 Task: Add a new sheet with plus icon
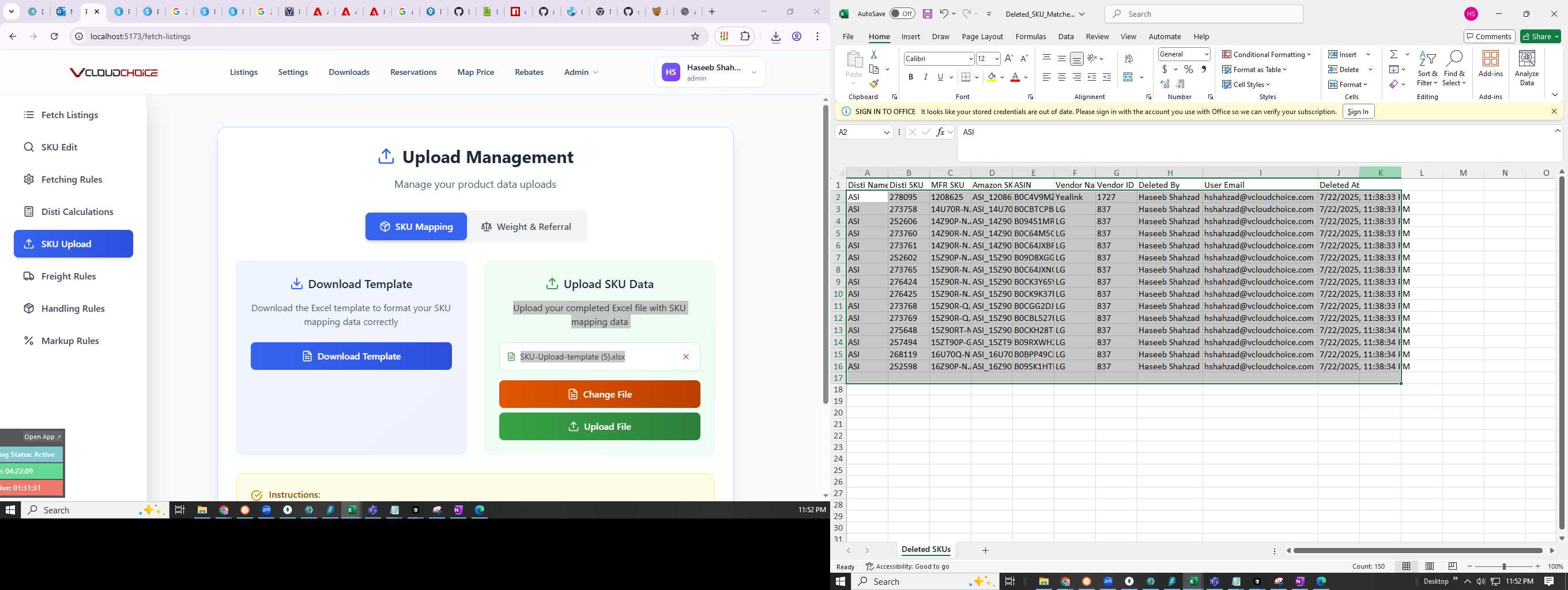[985, 550]
